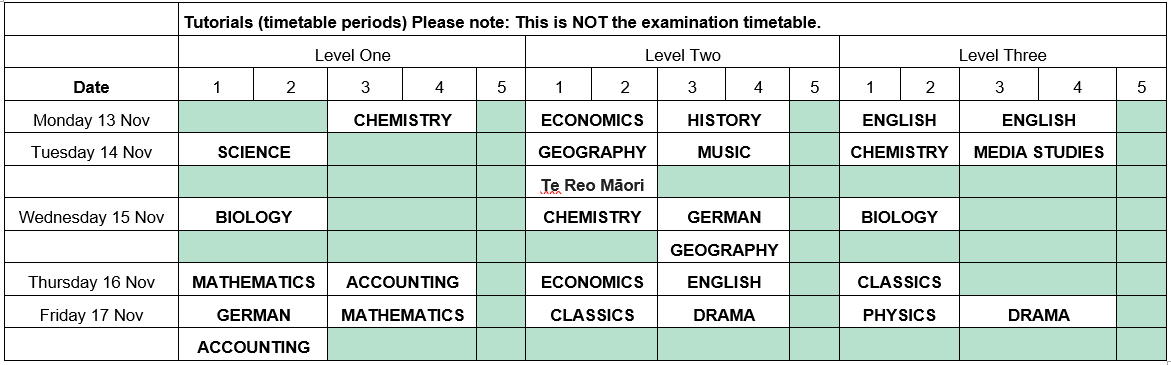Click the PHYSICS cell on Friday
Viewport: 1171px width, 365px height.
point(900,315)
